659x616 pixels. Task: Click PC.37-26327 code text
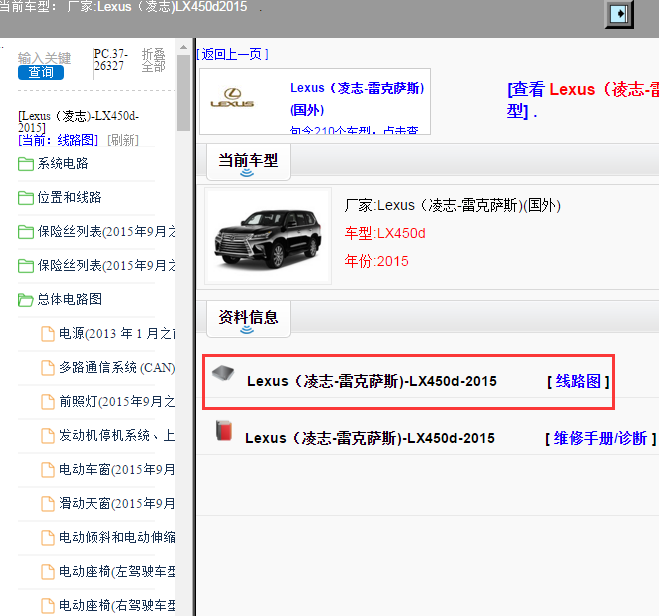point(111,60)
